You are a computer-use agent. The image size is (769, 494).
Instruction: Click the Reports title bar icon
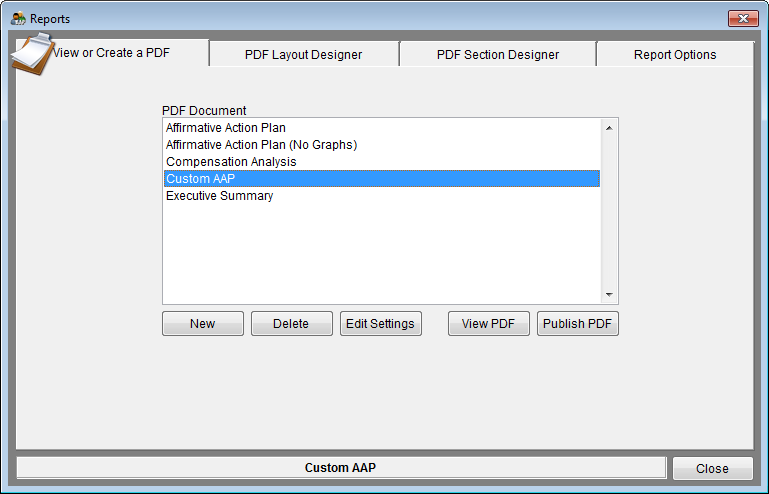[18, 19]
